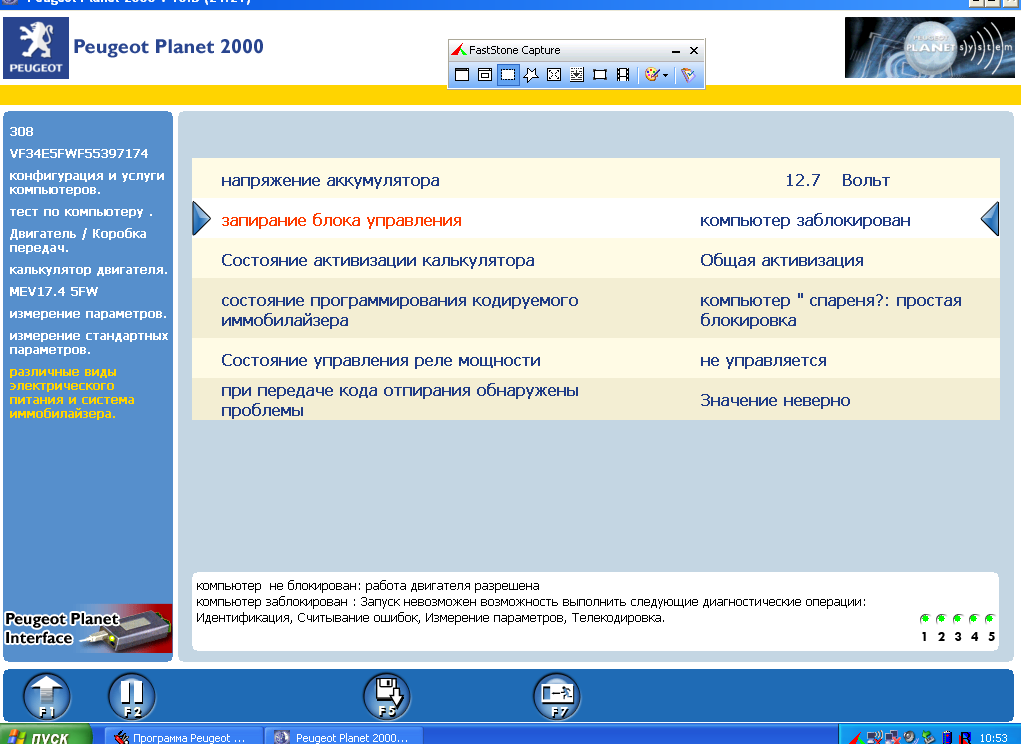Click the safely remove hardware tray icon
Screen dimensions: 1021x744
[929, 737]
